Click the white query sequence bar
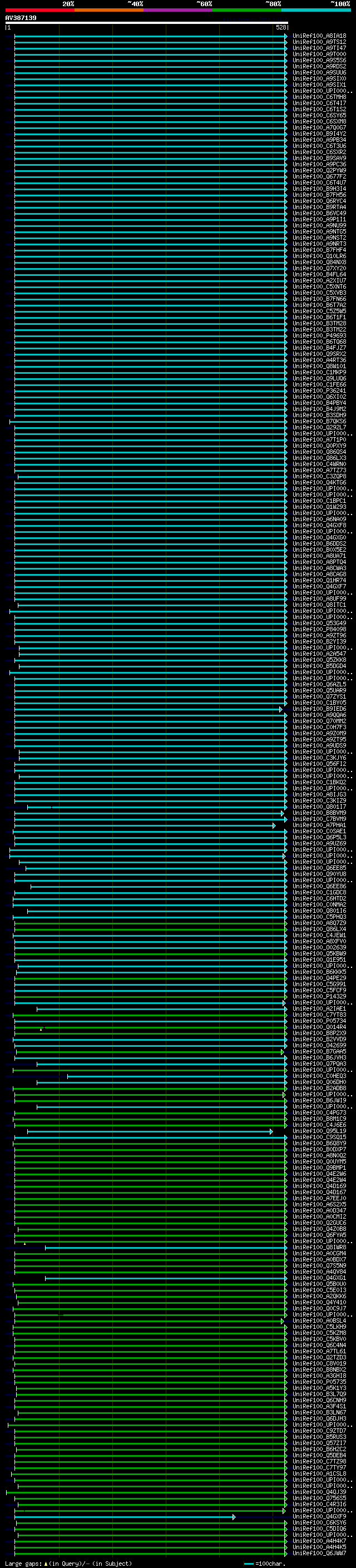The width and height of the screenshot is (356, 1568). (x=147, y=22)
